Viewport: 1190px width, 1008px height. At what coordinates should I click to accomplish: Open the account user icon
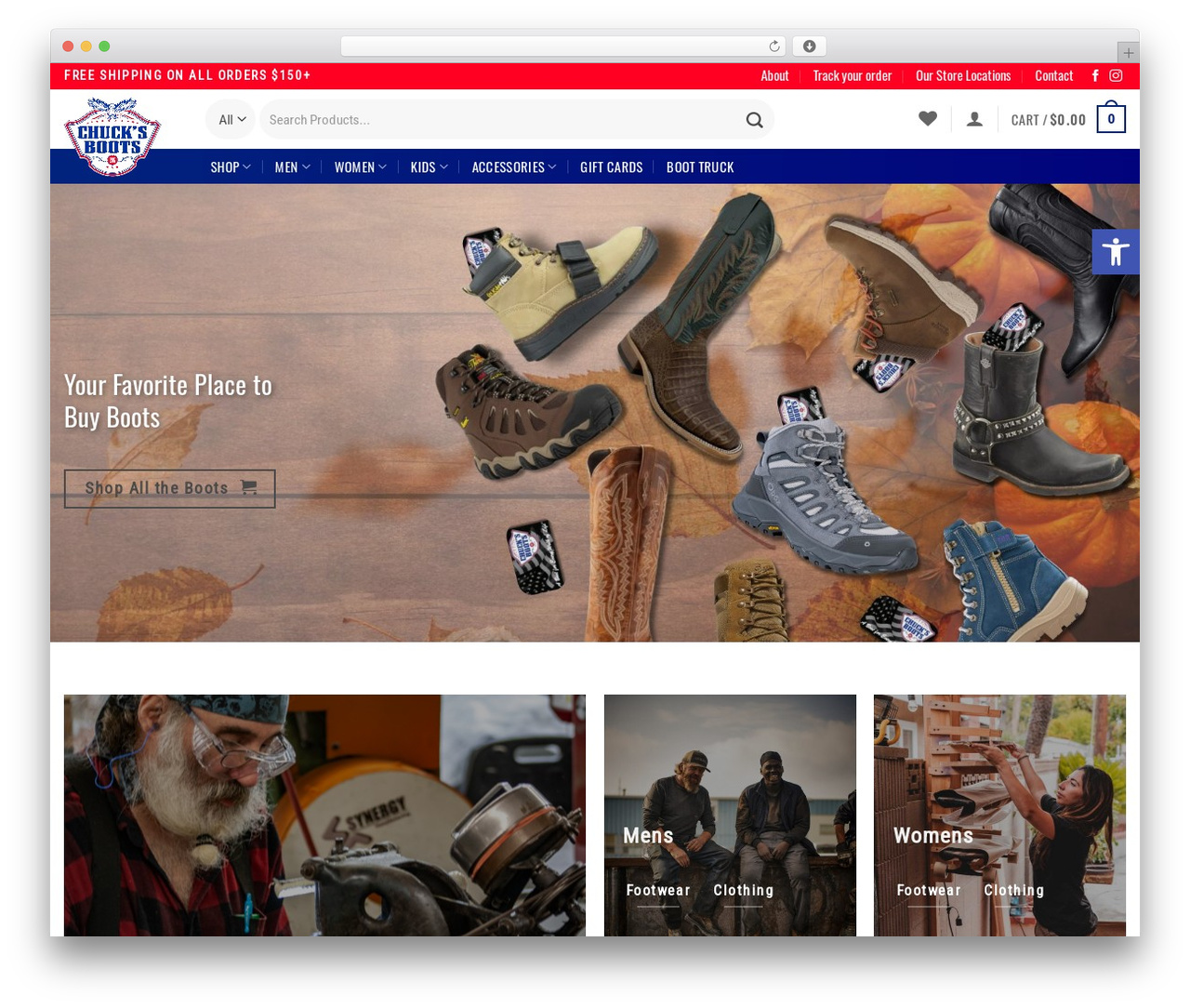pos(974,119)
